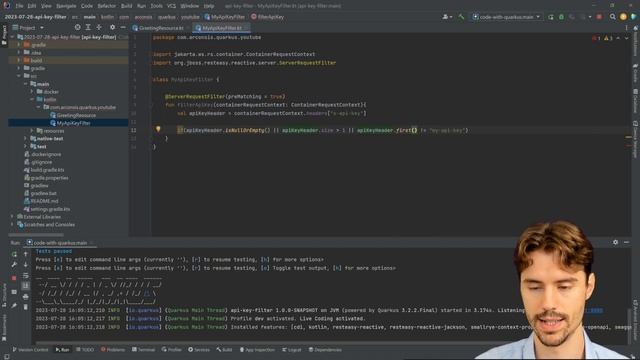Open the TODO tool window
This screenshot has width=640, height=360.
point(85,350)
